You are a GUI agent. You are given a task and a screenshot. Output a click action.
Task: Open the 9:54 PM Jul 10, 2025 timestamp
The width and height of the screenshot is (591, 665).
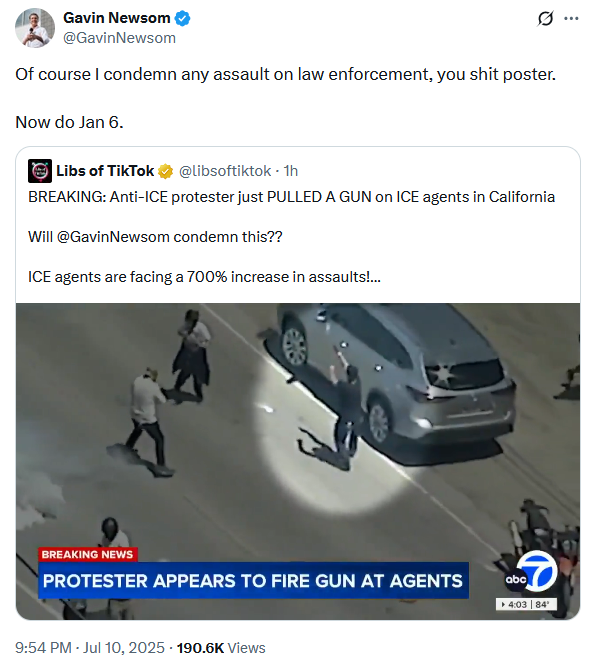[90, 648]
